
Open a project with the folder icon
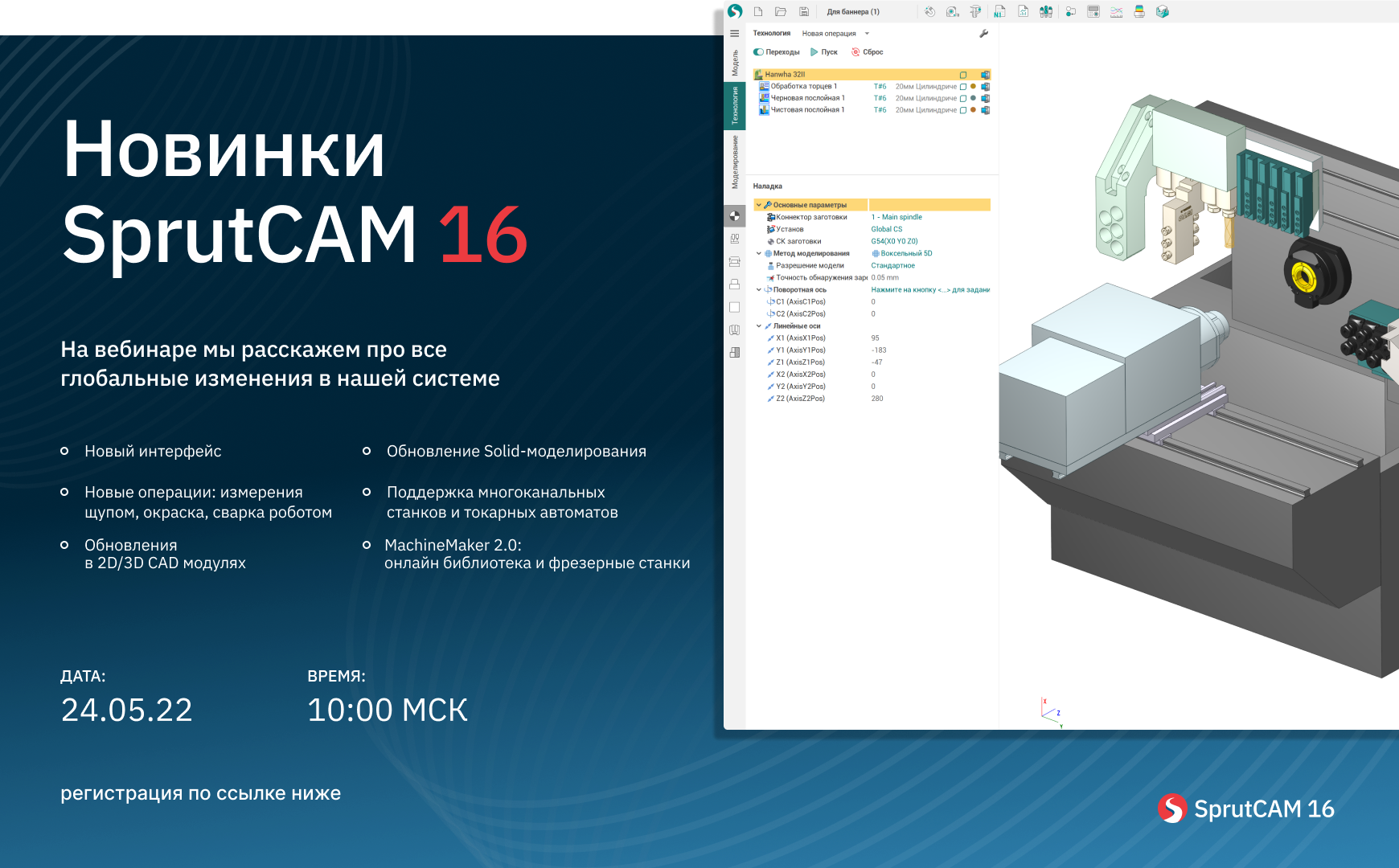(x=781, y=11)
